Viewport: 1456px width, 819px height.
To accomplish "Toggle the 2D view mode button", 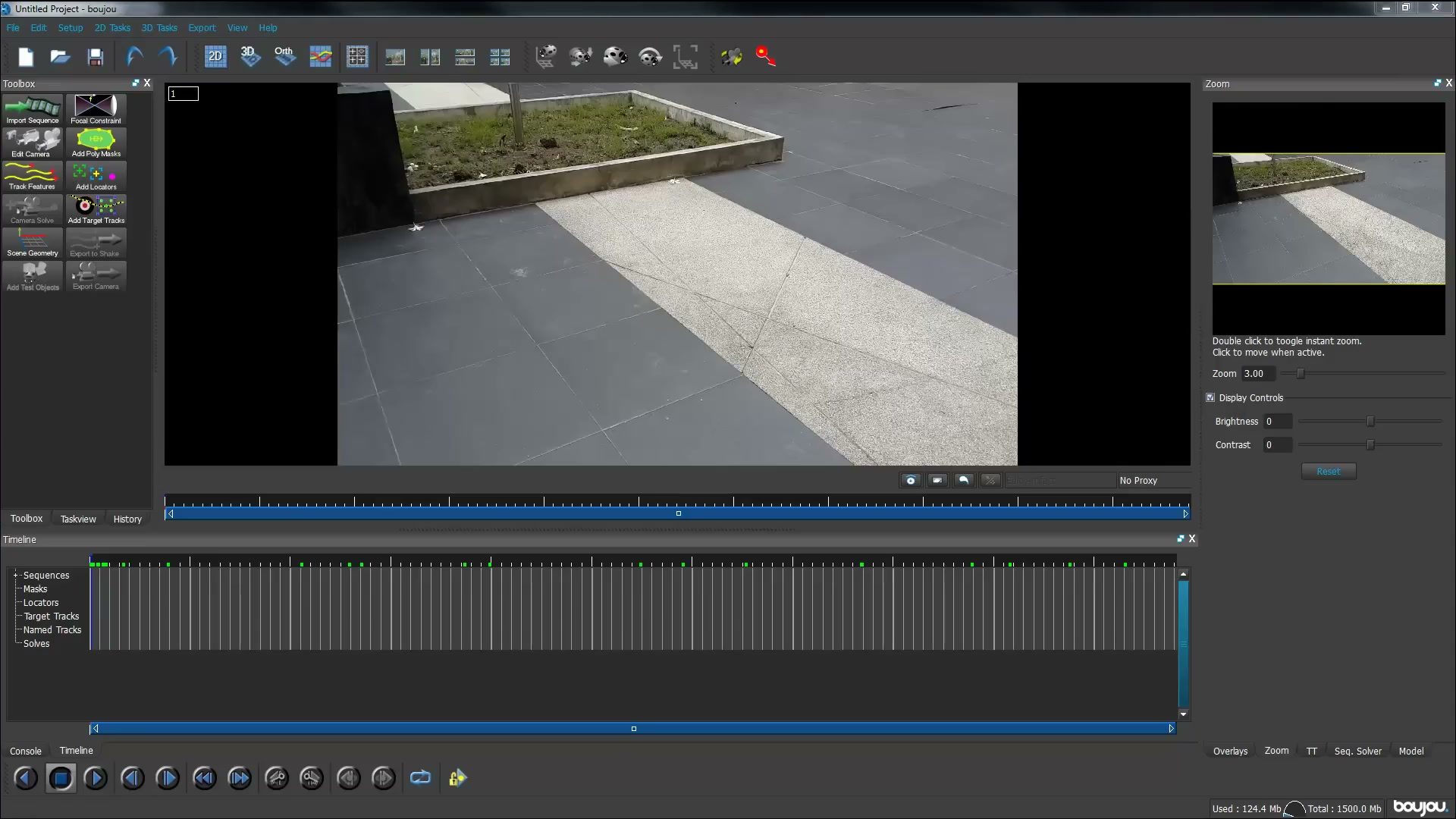I will 215,56.
